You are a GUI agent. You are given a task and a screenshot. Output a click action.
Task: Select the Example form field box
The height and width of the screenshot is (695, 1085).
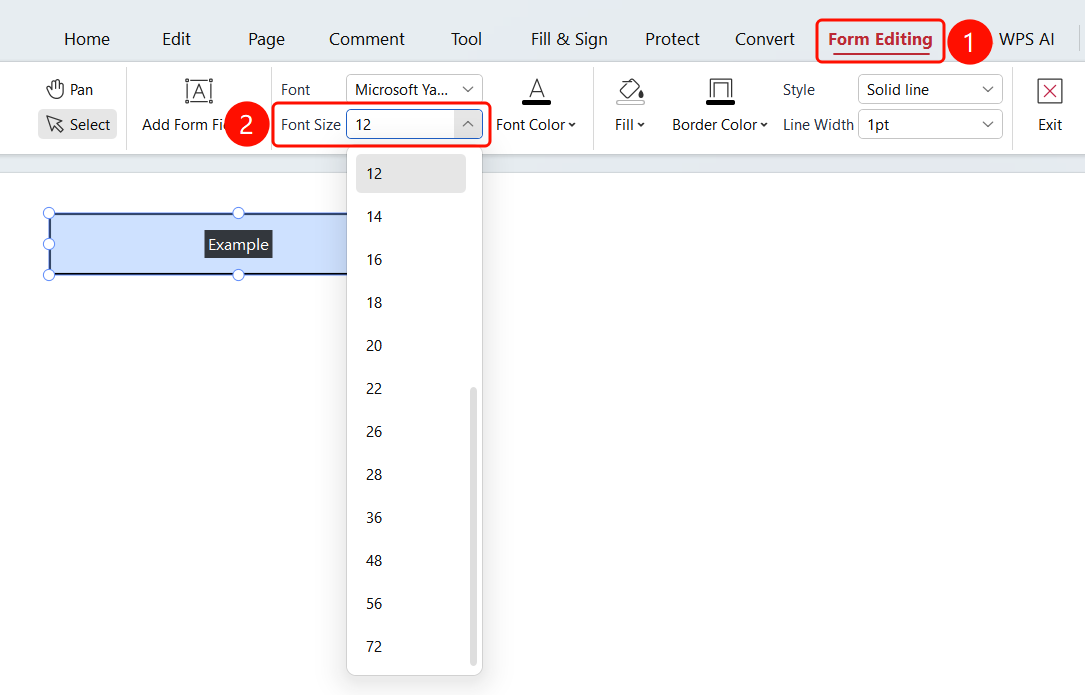(x=199, y=244)
